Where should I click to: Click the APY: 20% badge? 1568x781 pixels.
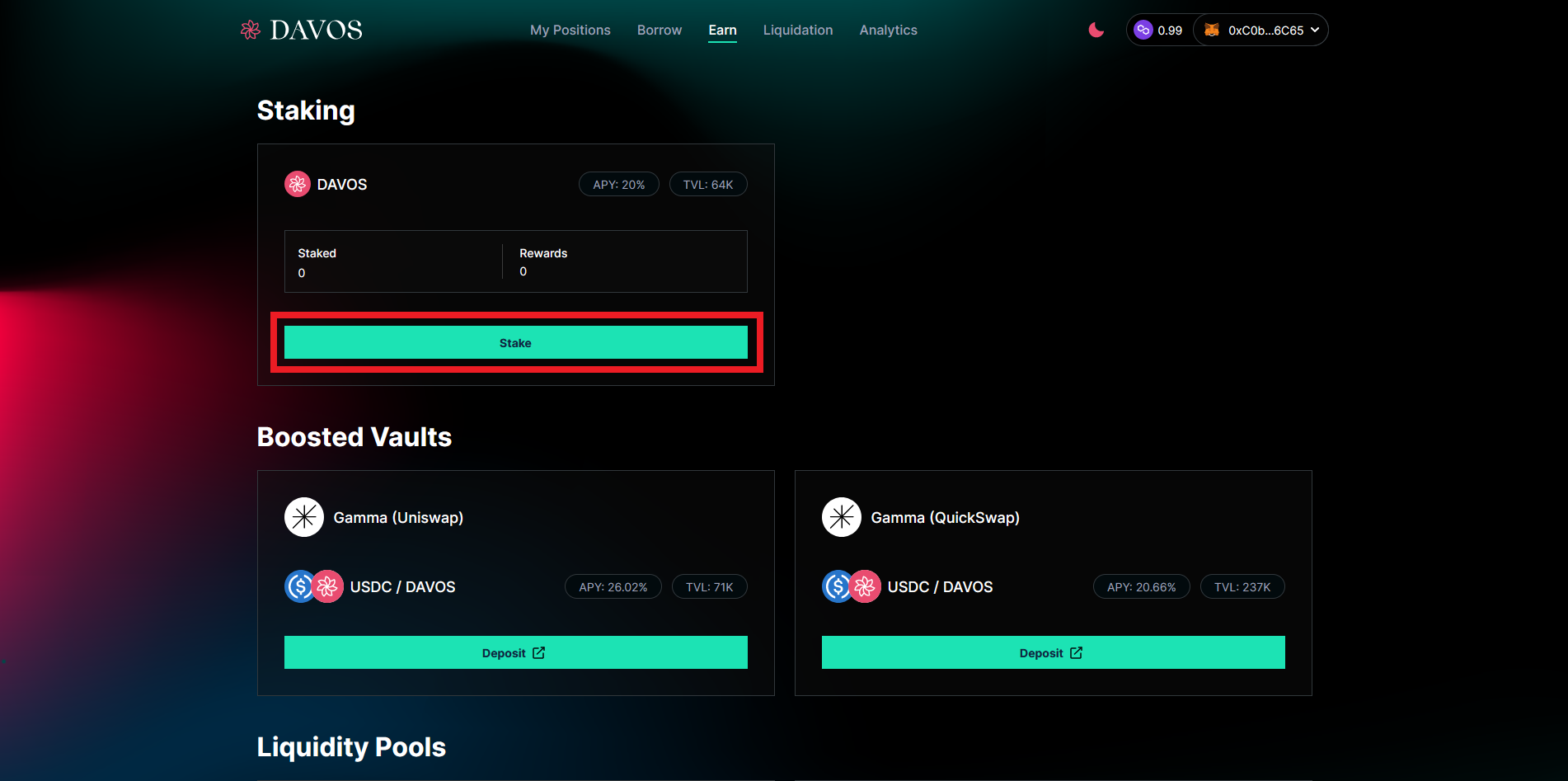point(619,185)
